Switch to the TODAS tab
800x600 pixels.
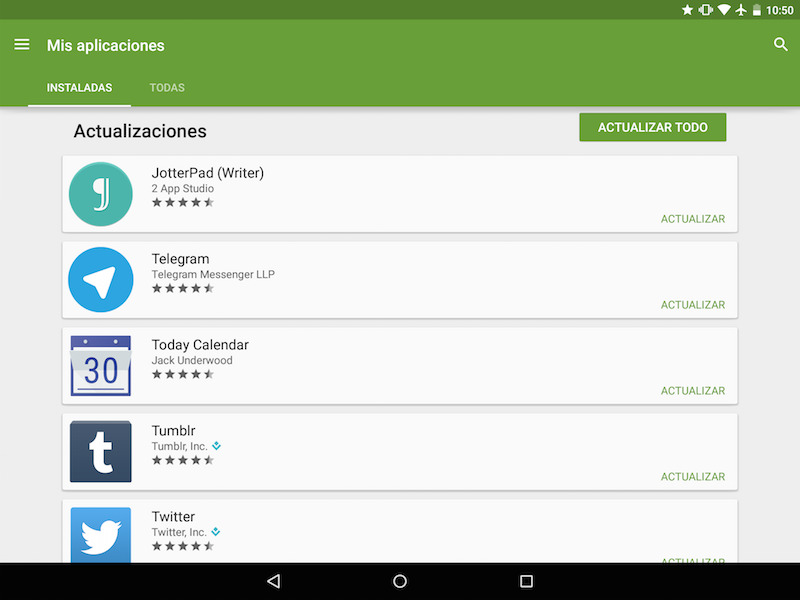click(167, 88)
